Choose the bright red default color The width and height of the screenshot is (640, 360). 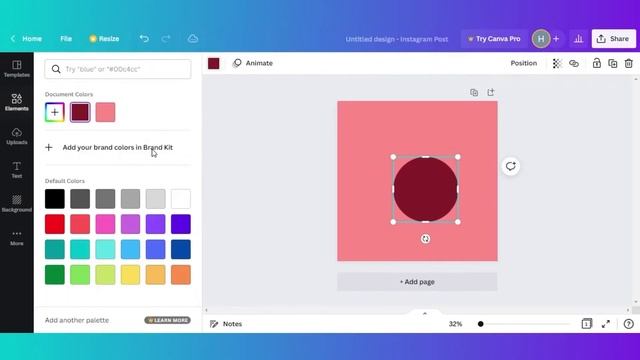(x=55, y=224)
